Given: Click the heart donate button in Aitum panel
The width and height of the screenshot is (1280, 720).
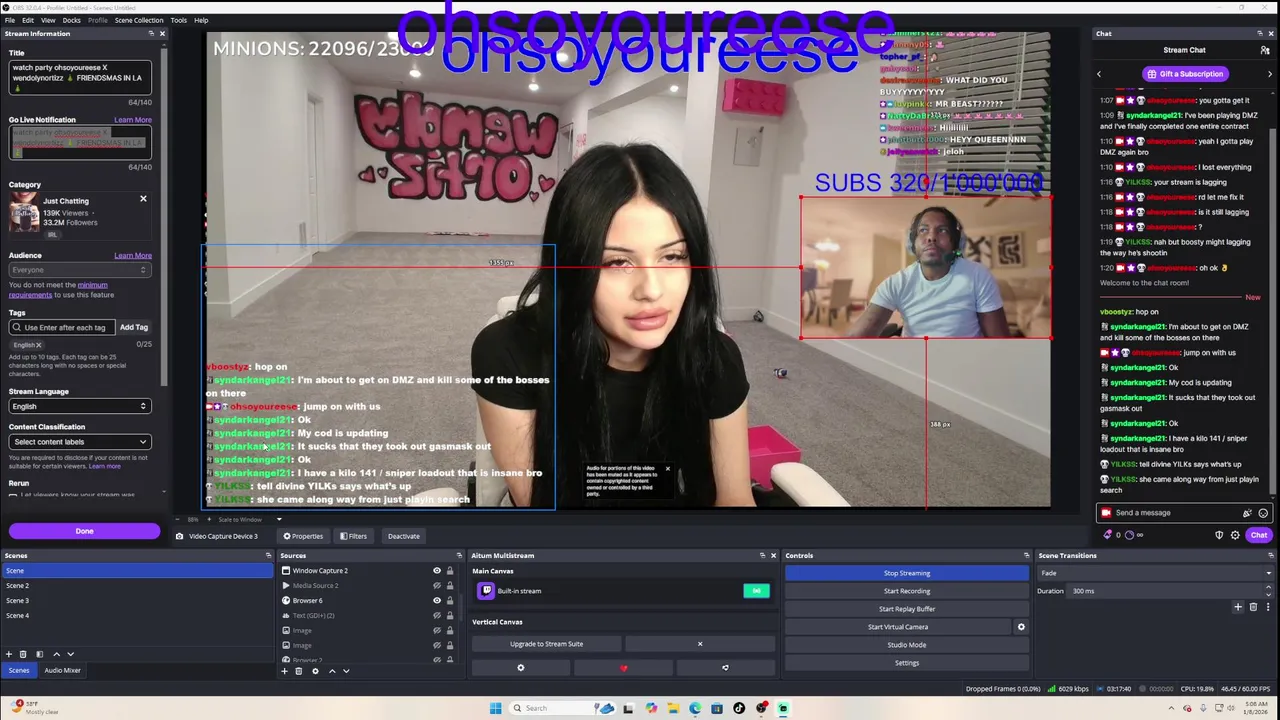Looking at the screenshot, I should tap(624, 668).
